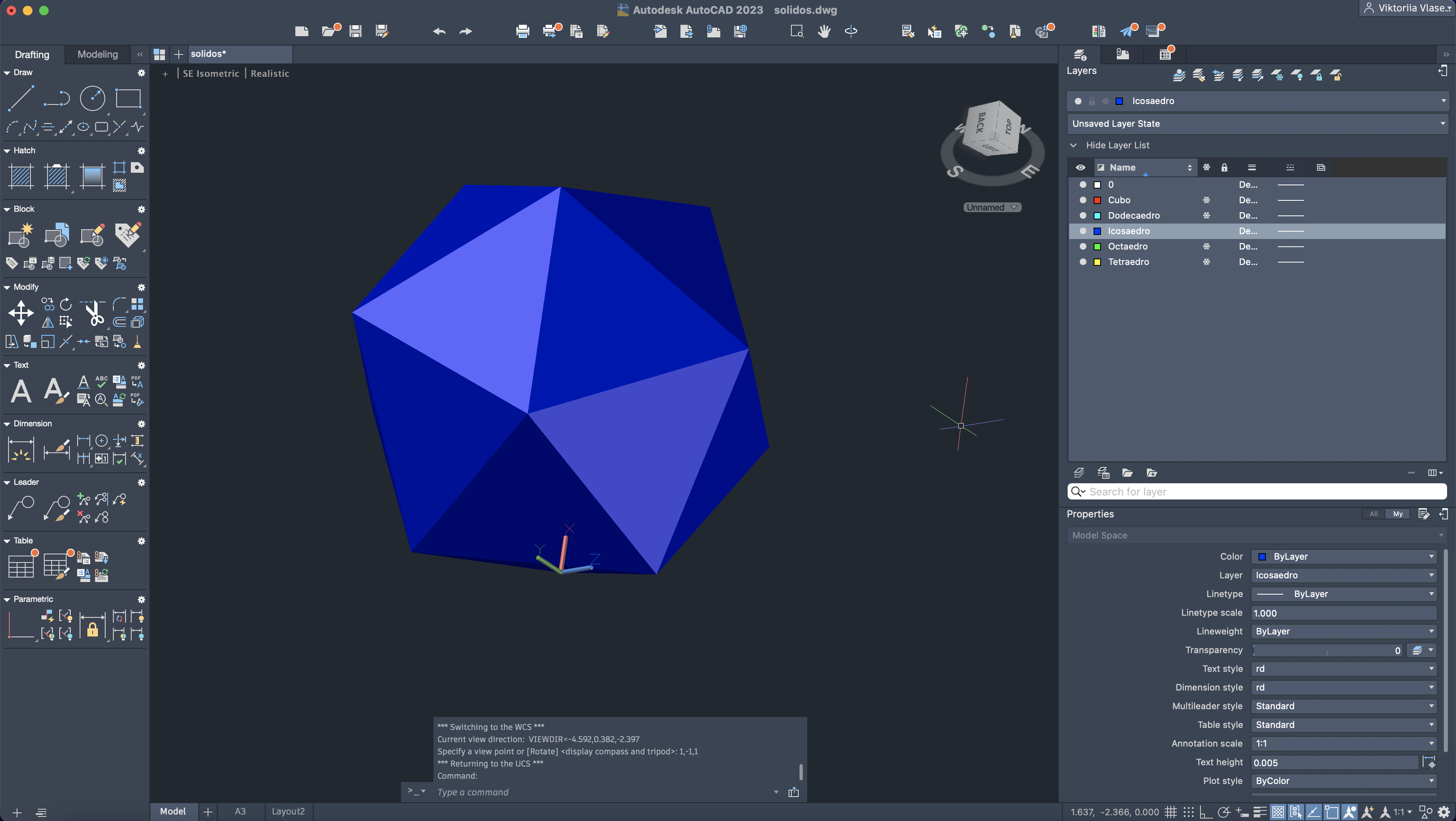Click the SE Isometric view label
This screenshot has width=1456, height=821.
(x=211, y=74)
